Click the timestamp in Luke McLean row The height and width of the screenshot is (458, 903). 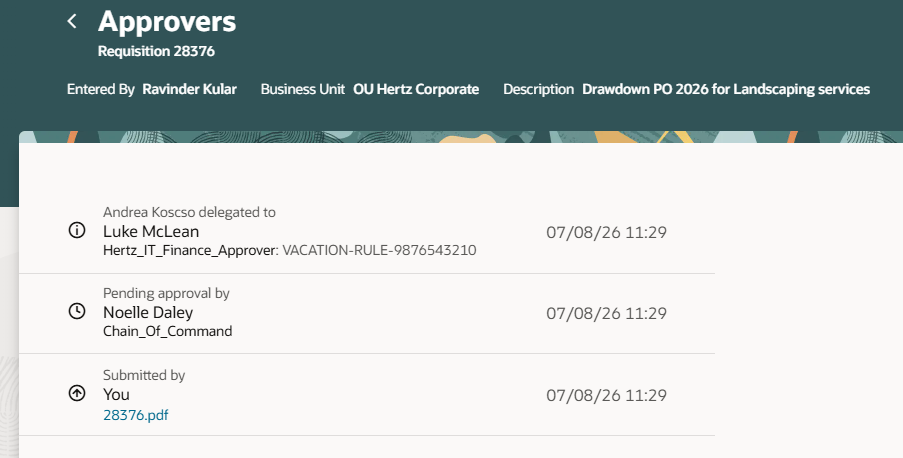point(606,233)
